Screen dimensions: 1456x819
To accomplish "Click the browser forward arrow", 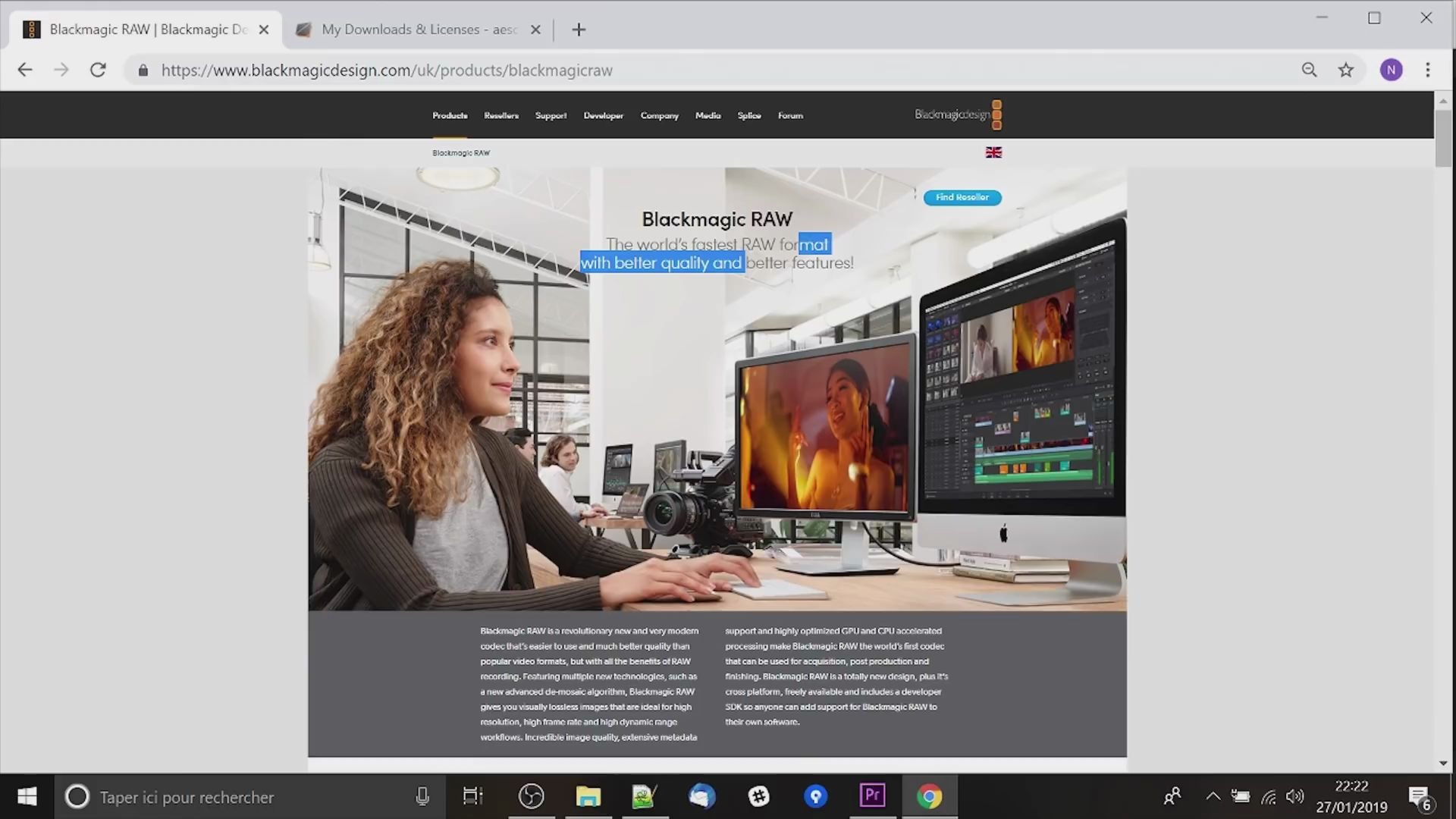I will (x=61, y=70).
